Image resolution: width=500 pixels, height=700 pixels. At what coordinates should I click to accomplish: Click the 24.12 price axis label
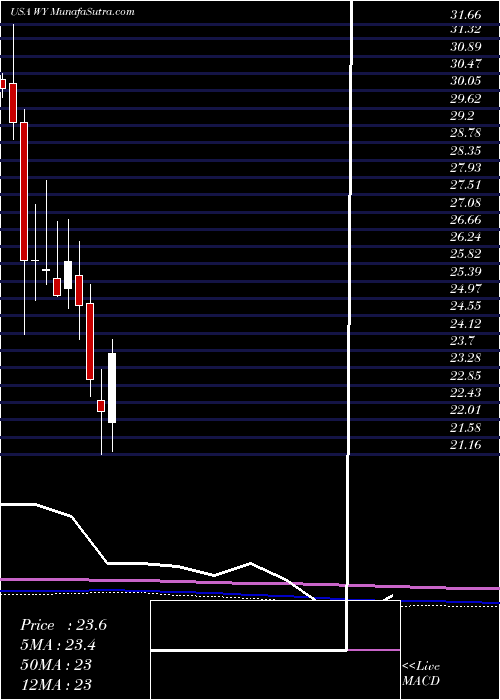pyautogui.click(x=466, y=324)
